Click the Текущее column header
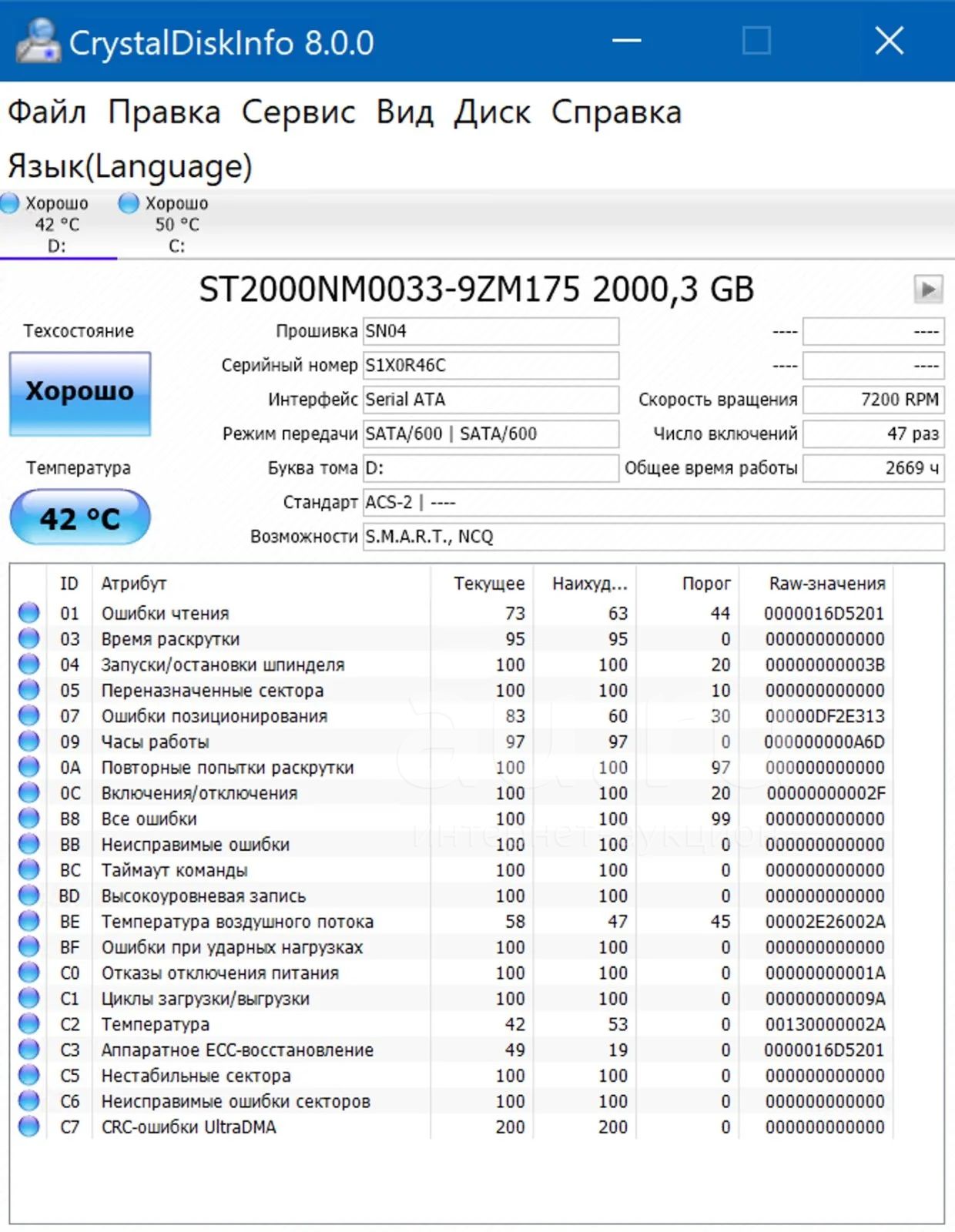 482,584
